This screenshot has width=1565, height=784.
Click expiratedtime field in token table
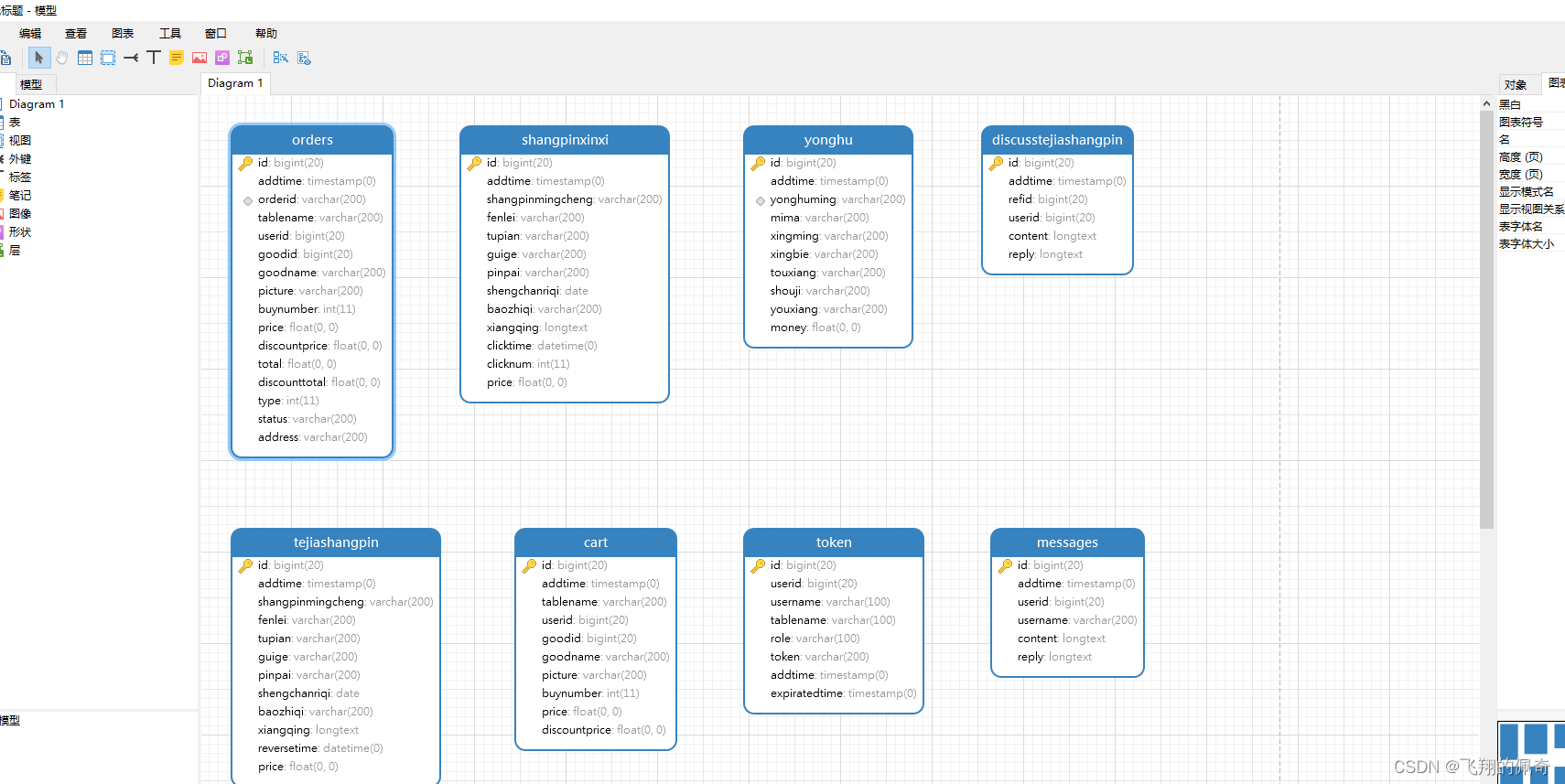coord(843,693)
